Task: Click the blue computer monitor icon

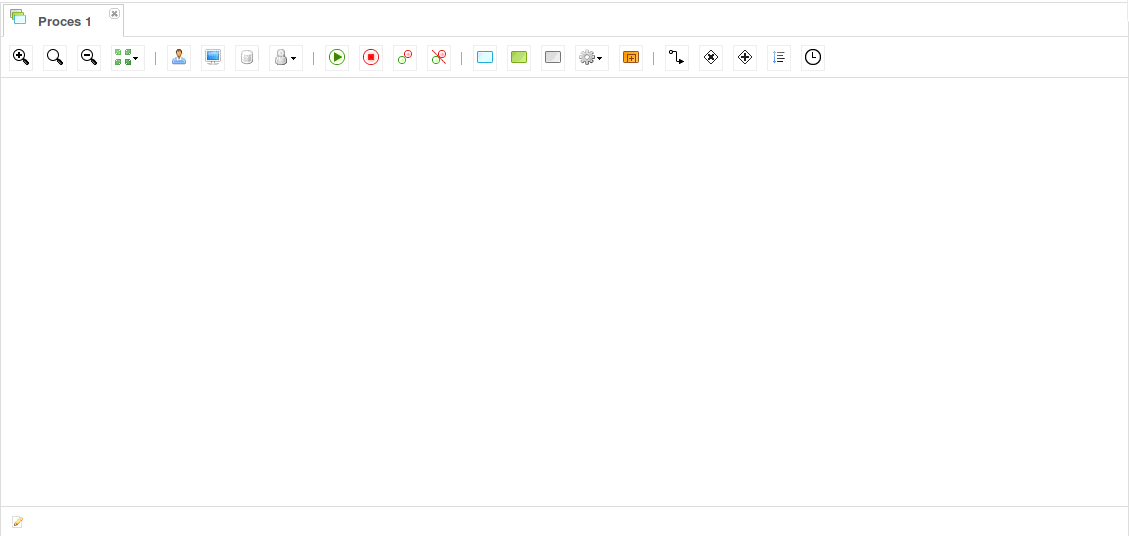Action: click(213, 58)
